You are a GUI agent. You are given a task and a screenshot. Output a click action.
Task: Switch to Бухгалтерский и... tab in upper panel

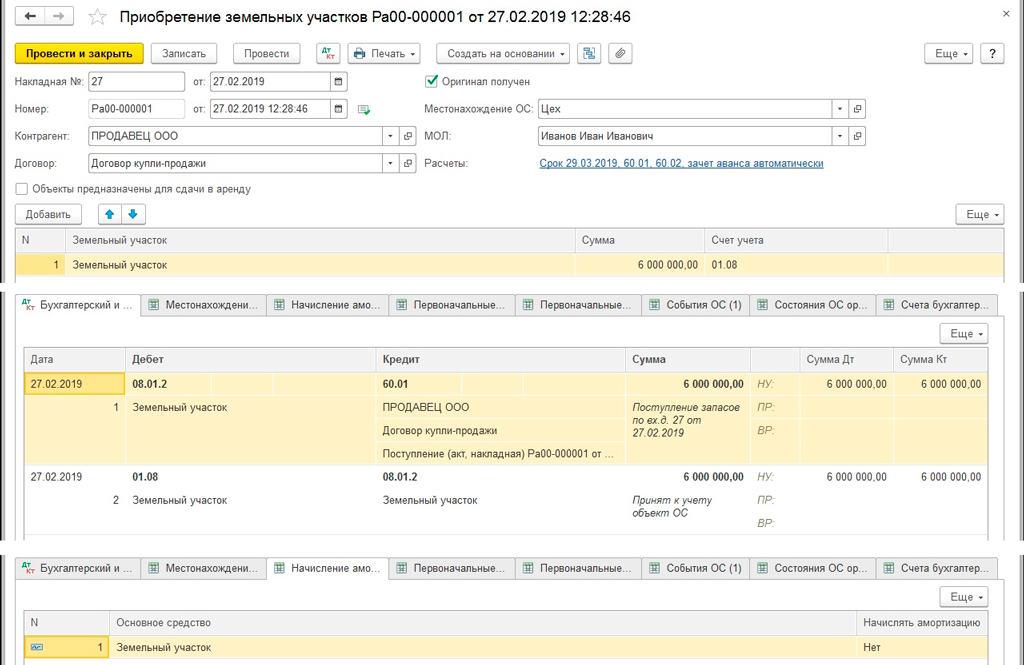coord(78,305)
